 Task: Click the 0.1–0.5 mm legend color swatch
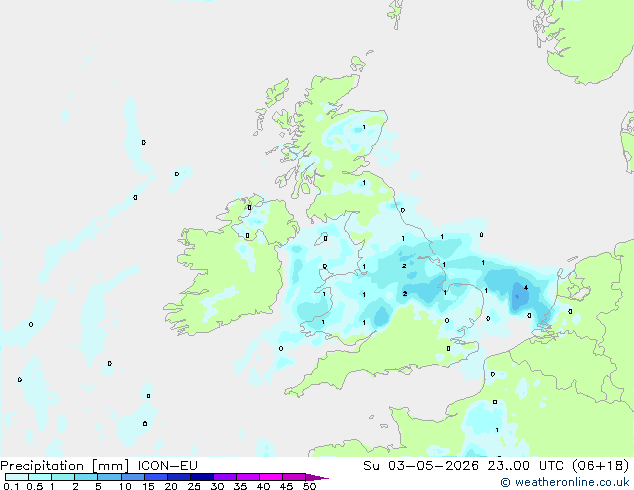coord(17,477)
